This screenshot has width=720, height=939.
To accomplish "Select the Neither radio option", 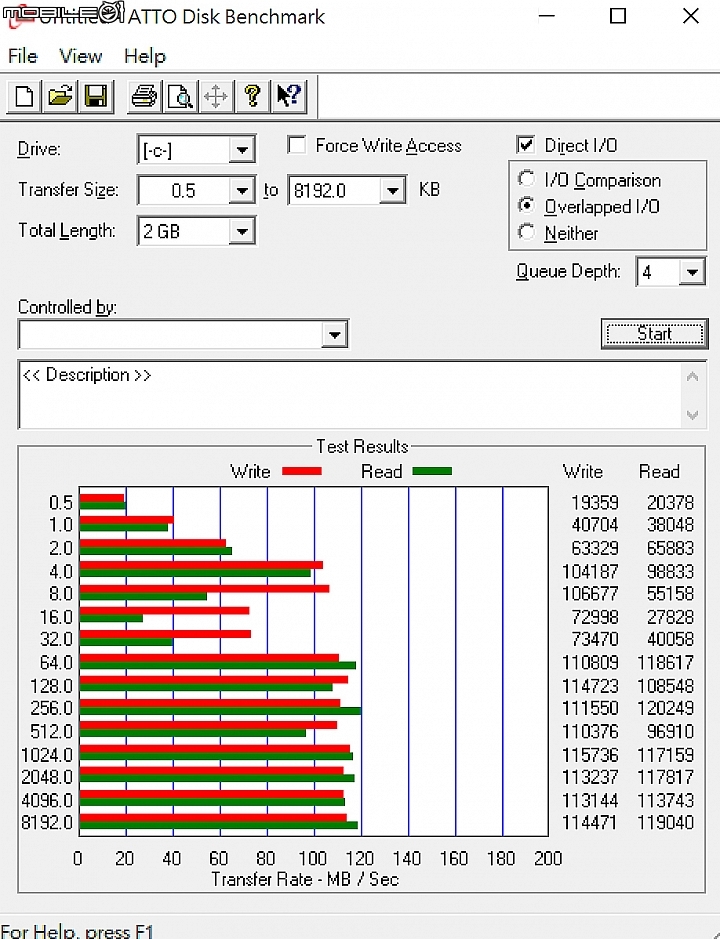I will (x=526, y=232).
